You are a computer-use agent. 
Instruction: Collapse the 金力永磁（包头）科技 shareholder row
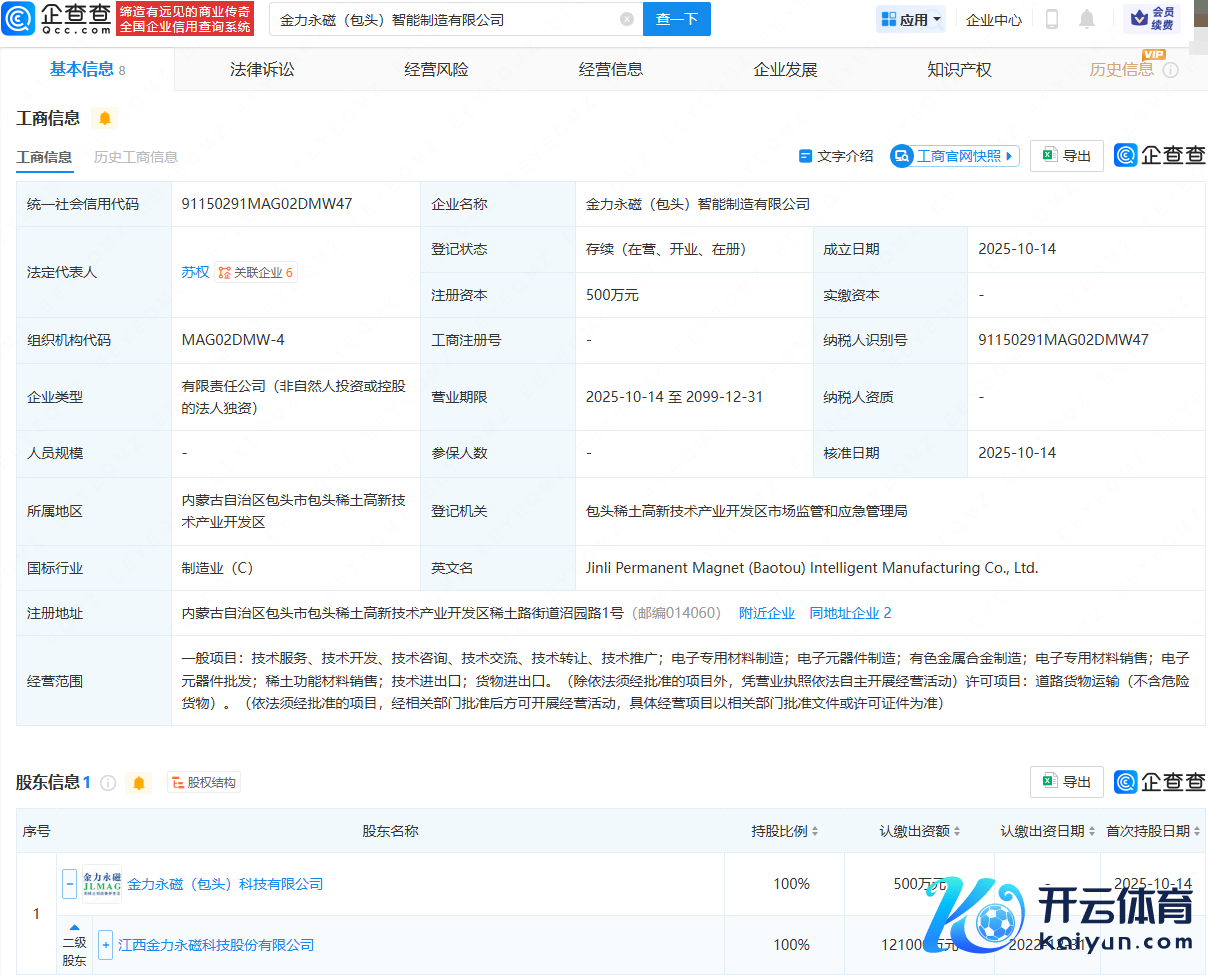[x=70, y=884]
